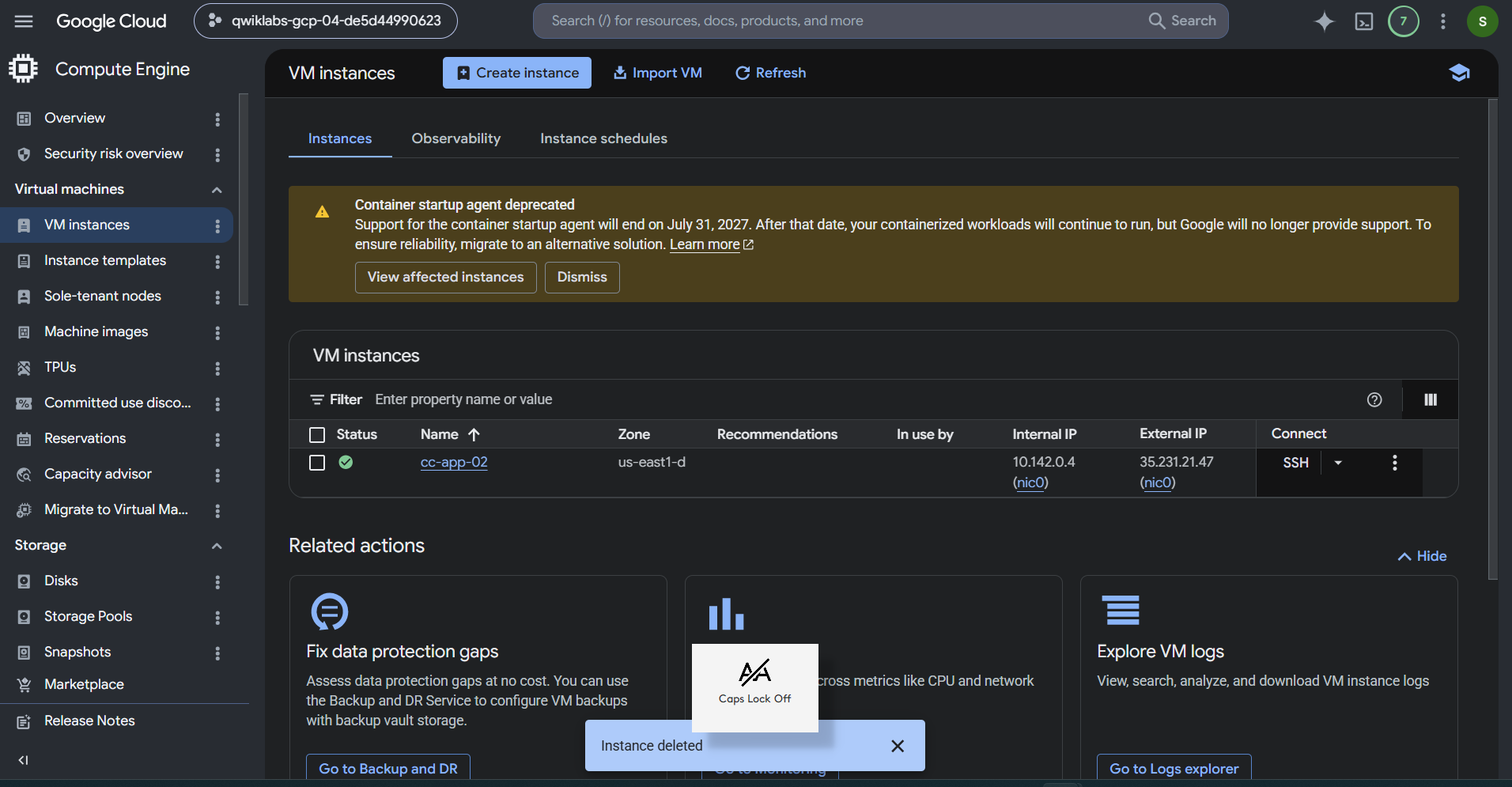Activate Cloud Shell terminal icon
The width and height of the screenshot is (1512, 787).
pos(1364,21)
